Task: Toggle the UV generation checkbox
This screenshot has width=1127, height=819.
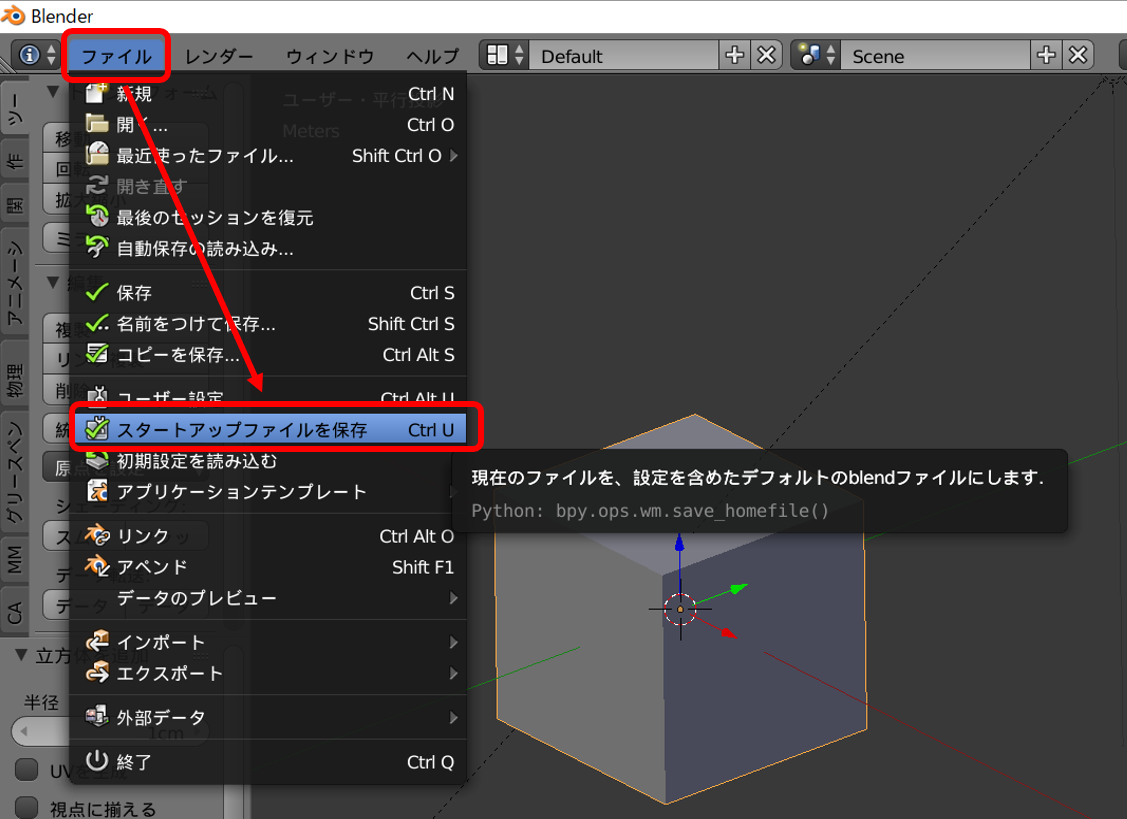Action: [26, 770]
